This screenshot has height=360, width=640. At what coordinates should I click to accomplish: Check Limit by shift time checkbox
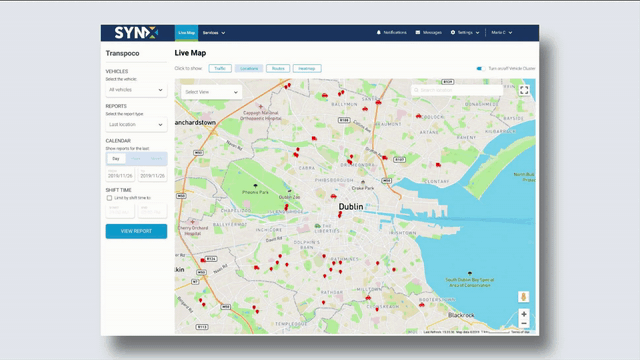(109, 198)
